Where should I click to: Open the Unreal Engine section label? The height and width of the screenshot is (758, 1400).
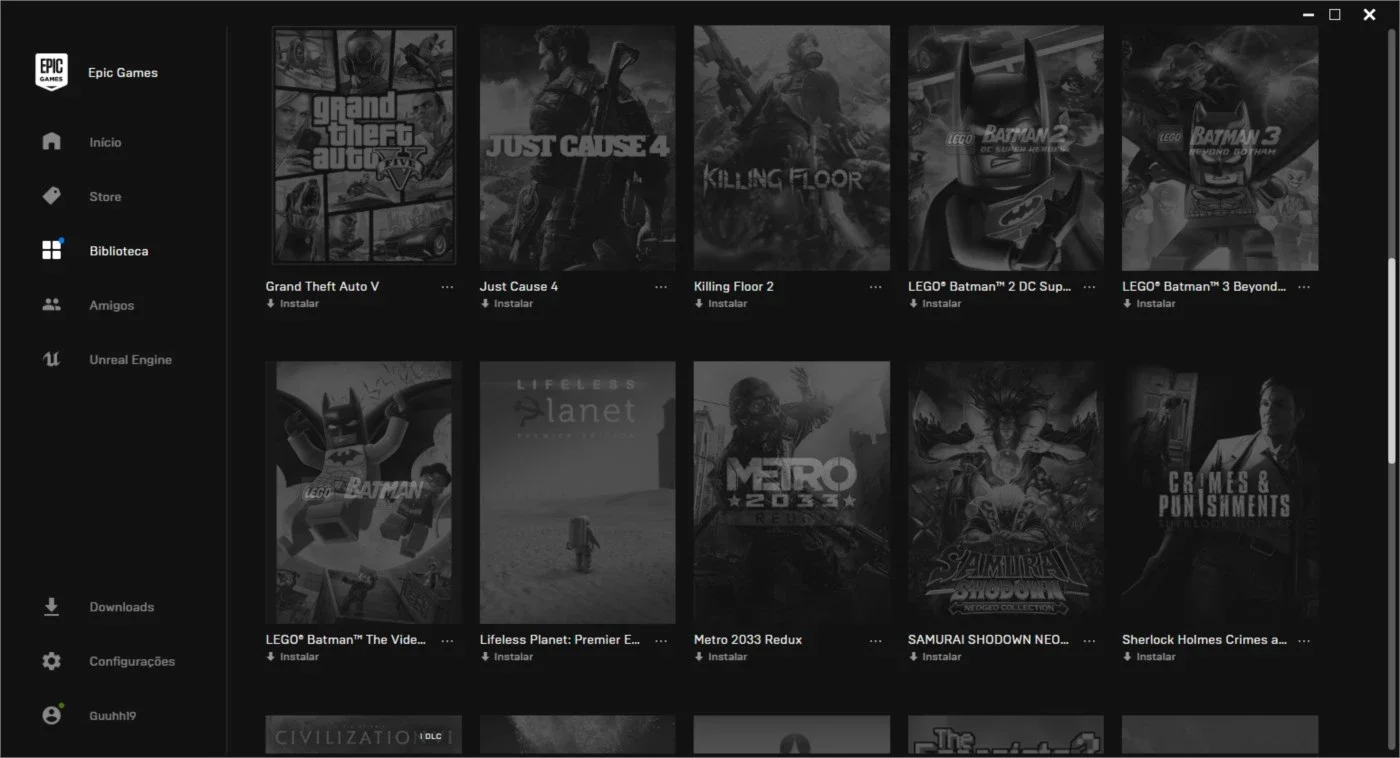point(130,360)
